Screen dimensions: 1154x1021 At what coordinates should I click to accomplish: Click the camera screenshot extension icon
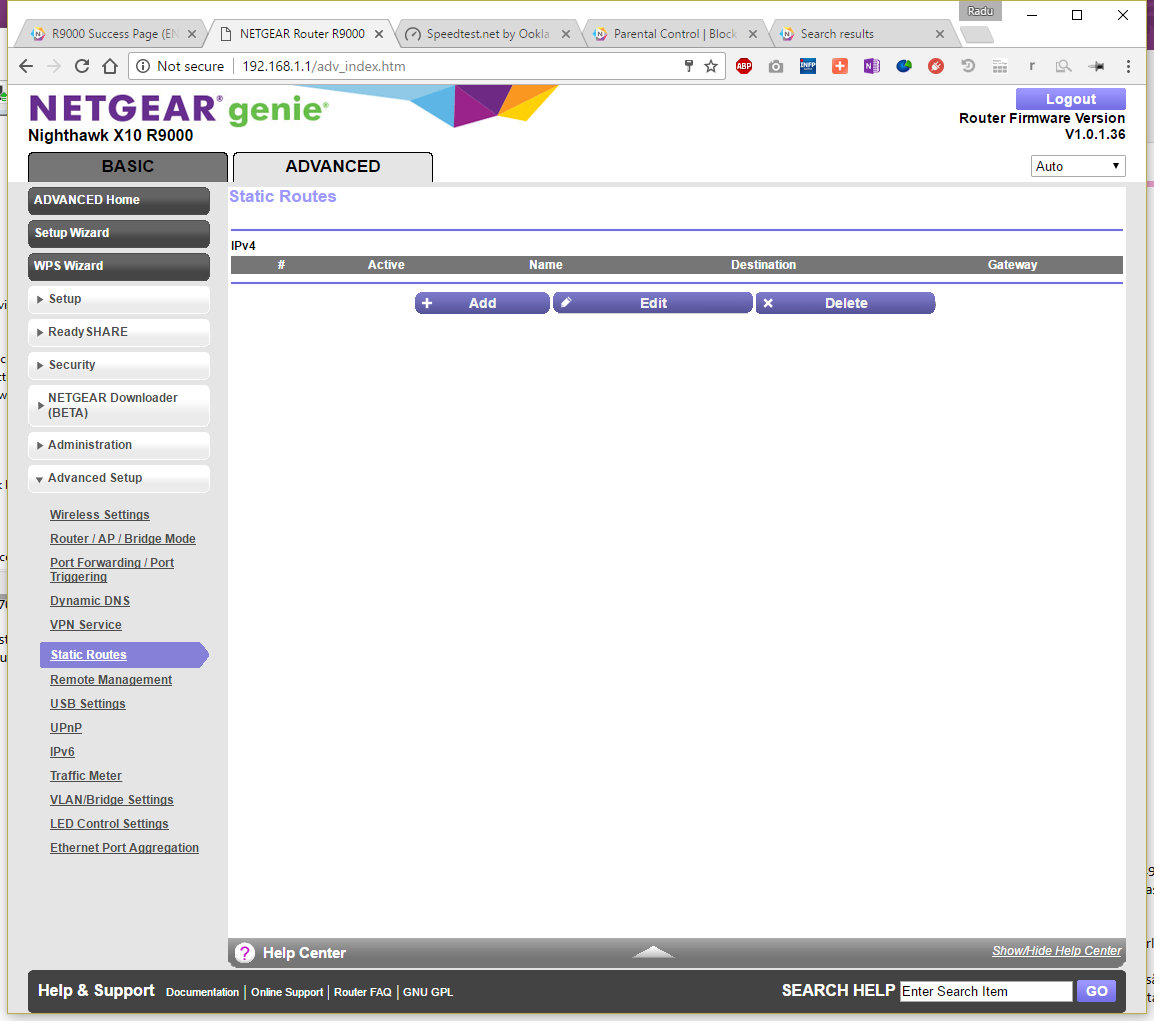[x=776, y=66]
